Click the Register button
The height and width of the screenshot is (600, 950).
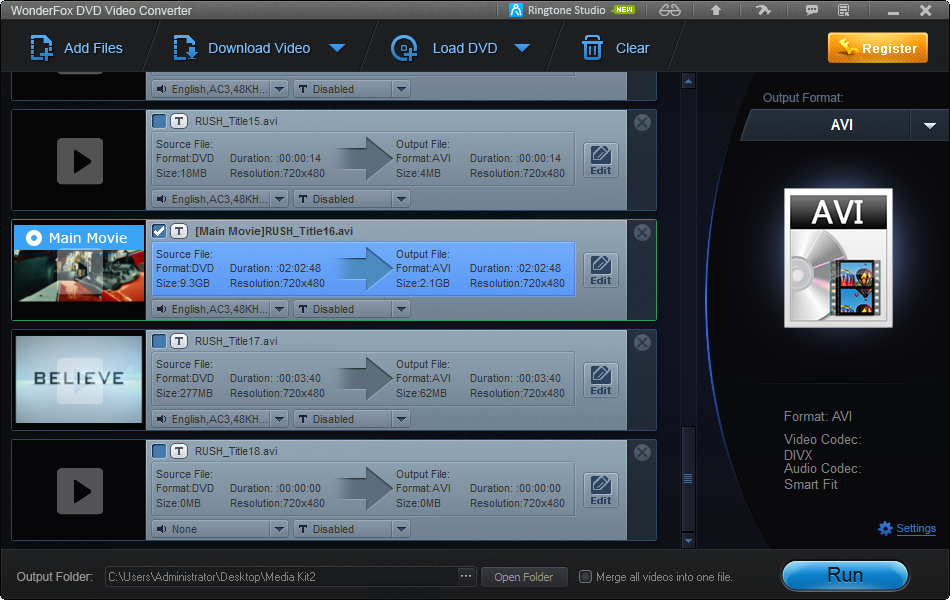[x=878, y=48]
